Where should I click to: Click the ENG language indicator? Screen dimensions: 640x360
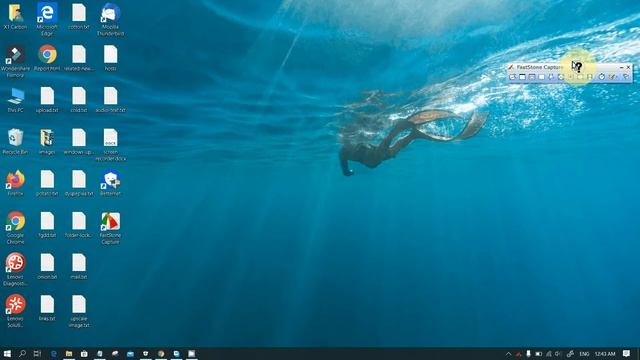click(x=584, y=354)
